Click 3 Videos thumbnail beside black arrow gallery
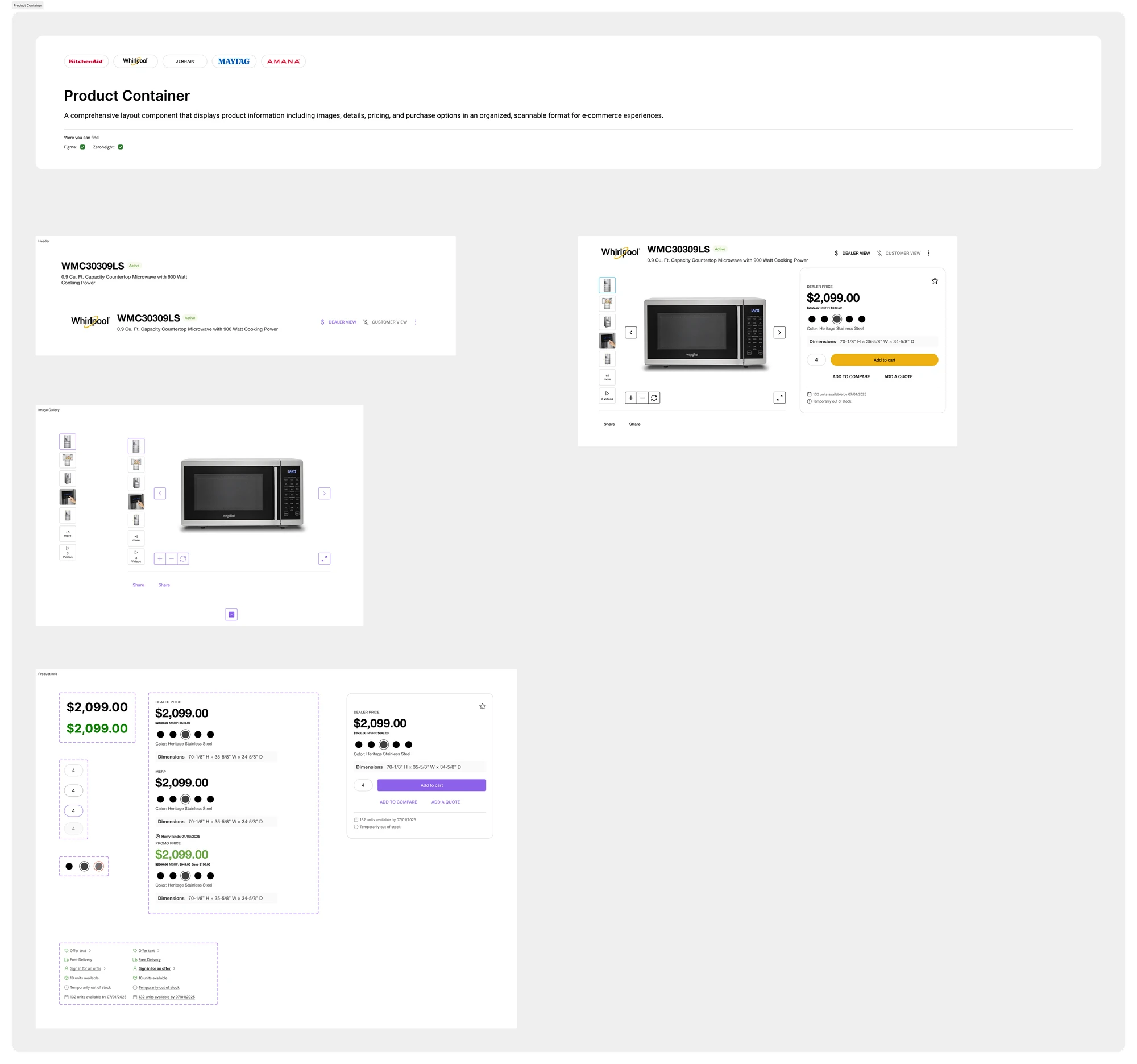Image resolution: width=1137 pixels, height=1064 pixels. (607, 396)
